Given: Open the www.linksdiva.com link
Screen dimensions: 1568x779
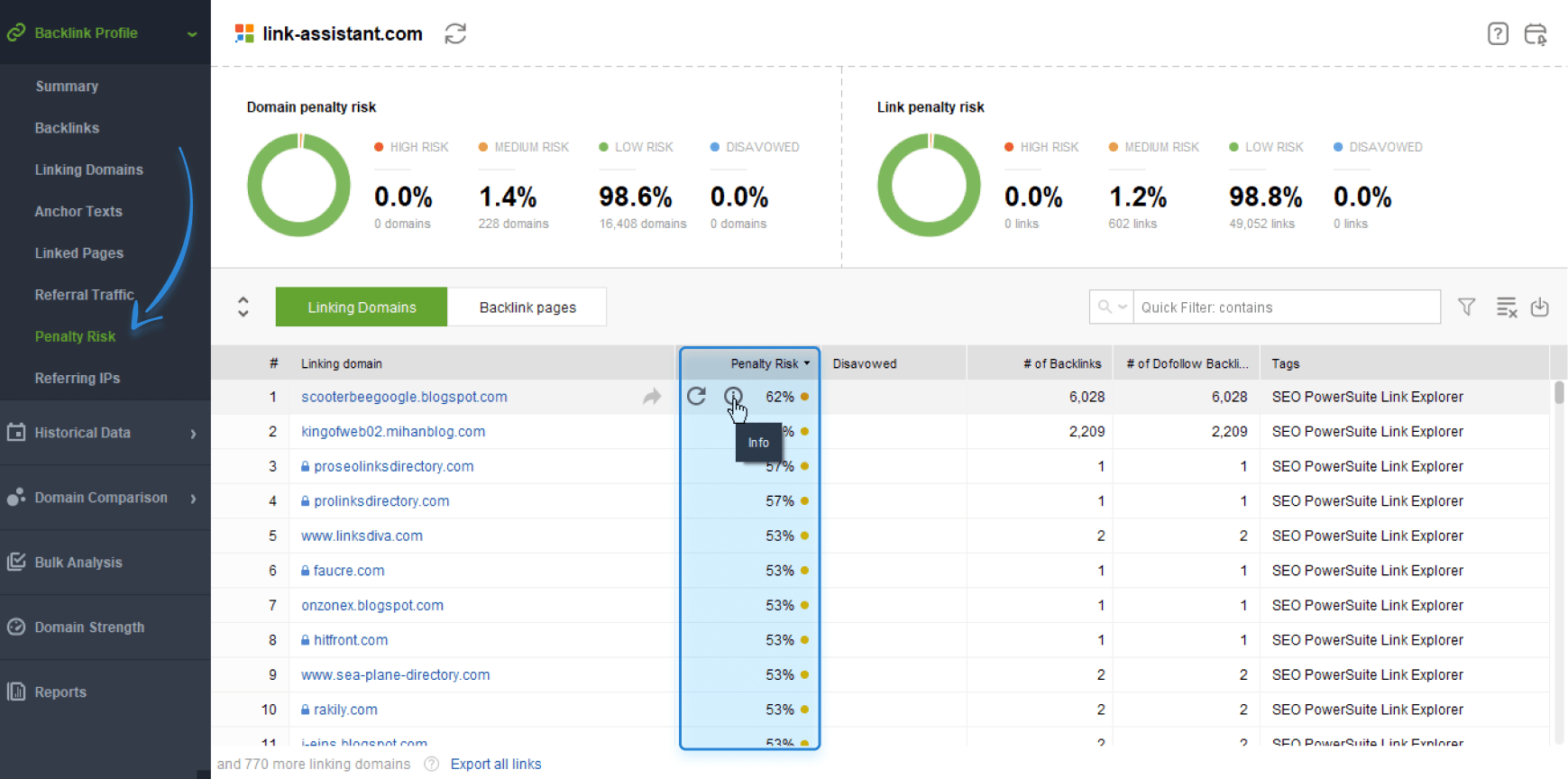Looking at the screenshot, I should 362,536.
